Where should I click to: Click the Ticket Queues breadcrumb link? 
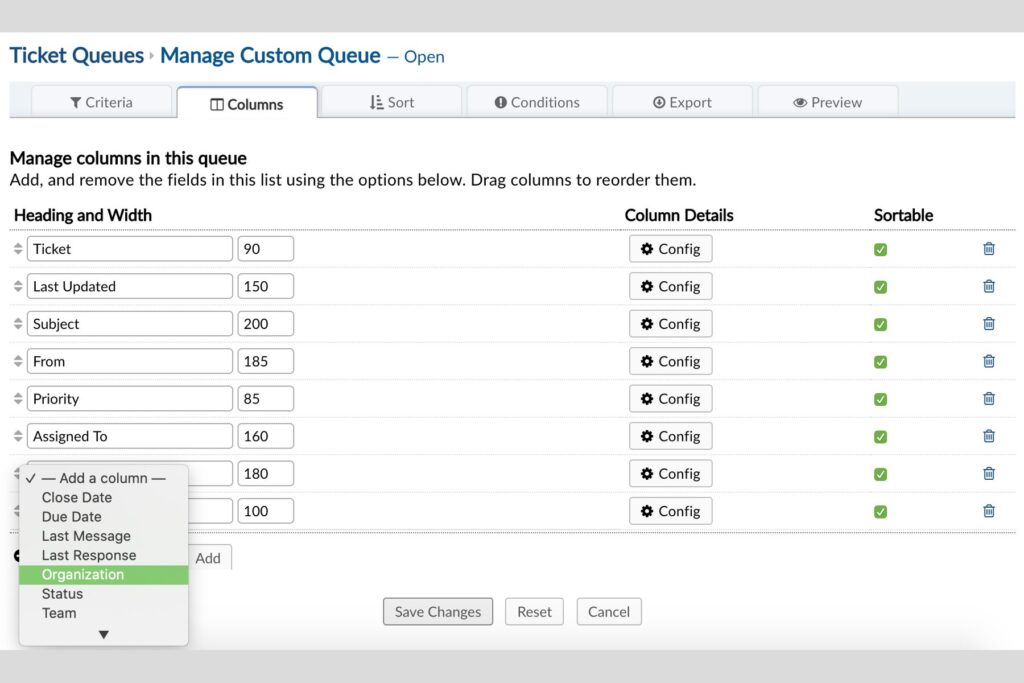click(x=77, y=55)
